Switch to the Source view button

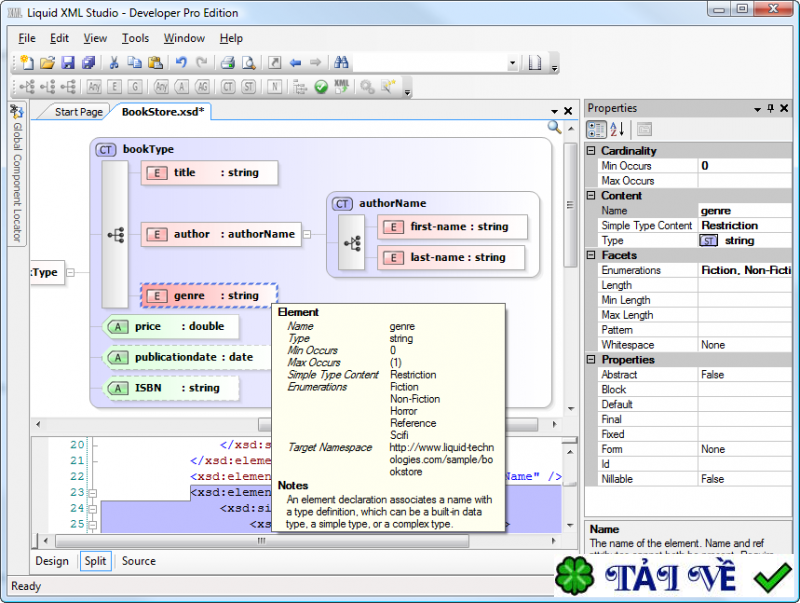pyautogui.click(x=139, y=561)
